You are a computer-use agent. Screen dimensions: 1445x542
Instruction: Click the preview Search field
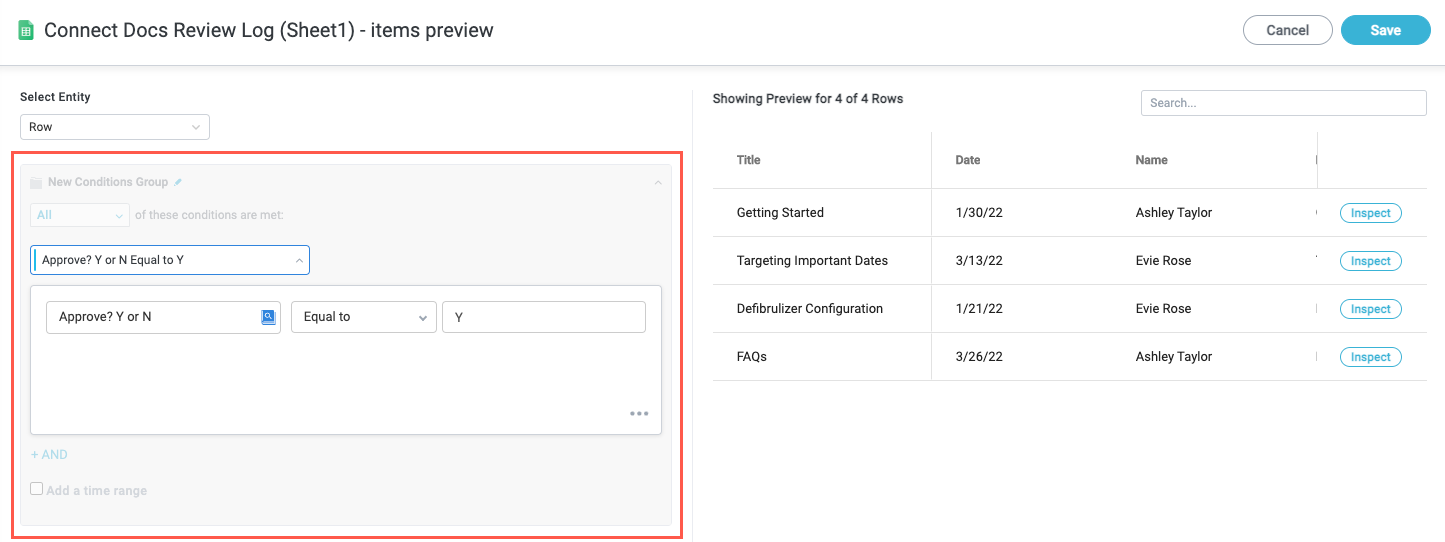coord(1283,103)
